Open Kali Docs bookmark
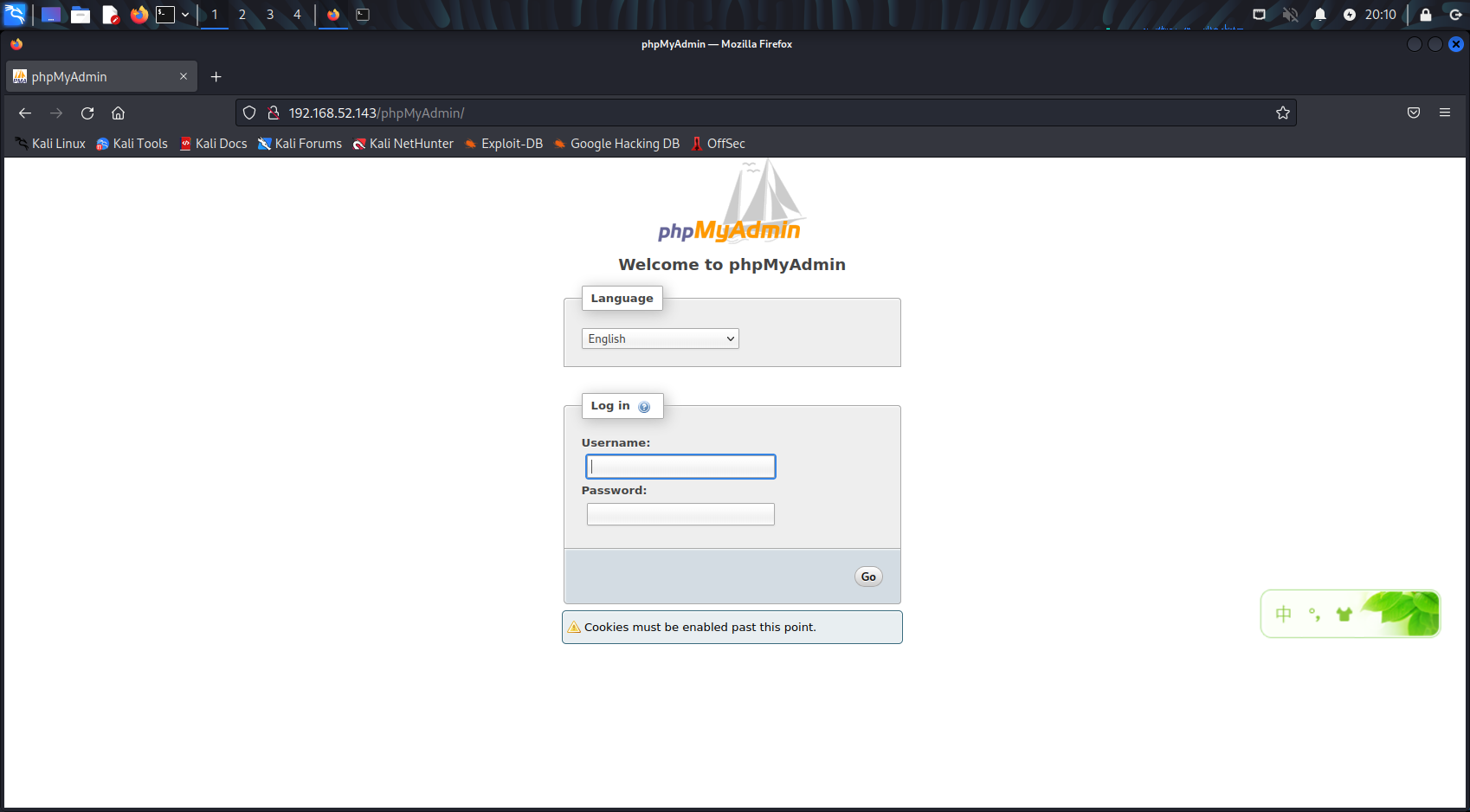 point(213,144)
